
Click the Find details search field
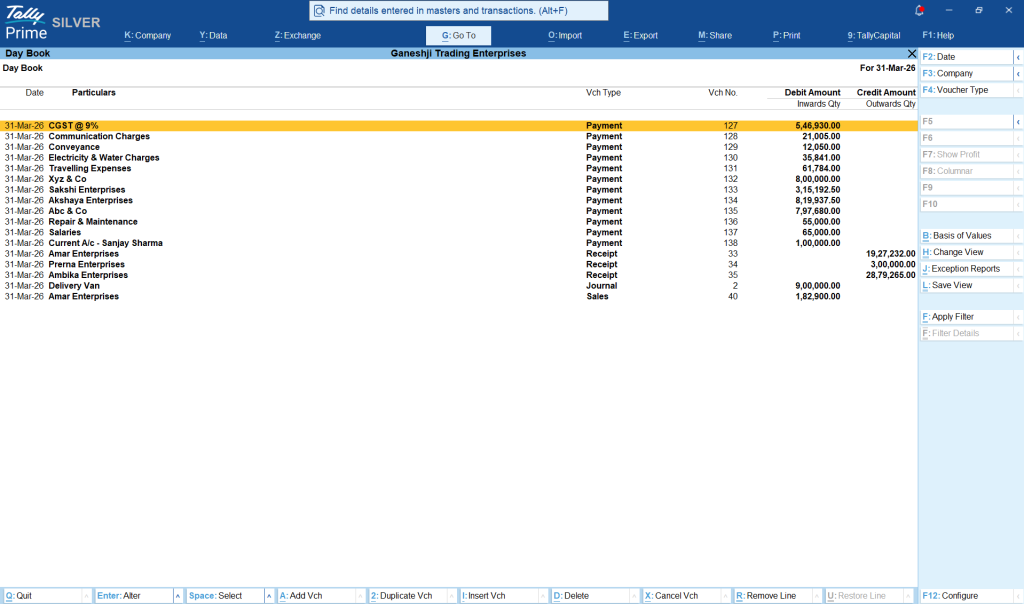tap(458, 10)
